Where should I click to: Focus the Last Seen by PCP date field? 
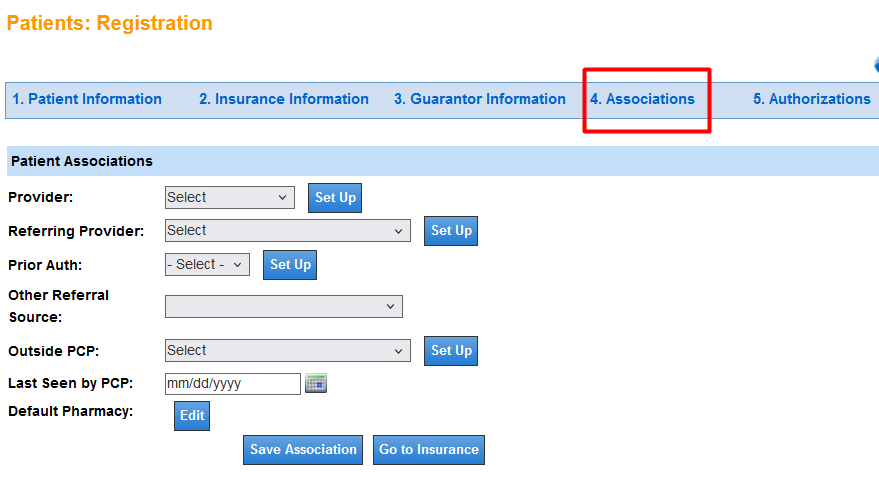[x=232, y=384]
